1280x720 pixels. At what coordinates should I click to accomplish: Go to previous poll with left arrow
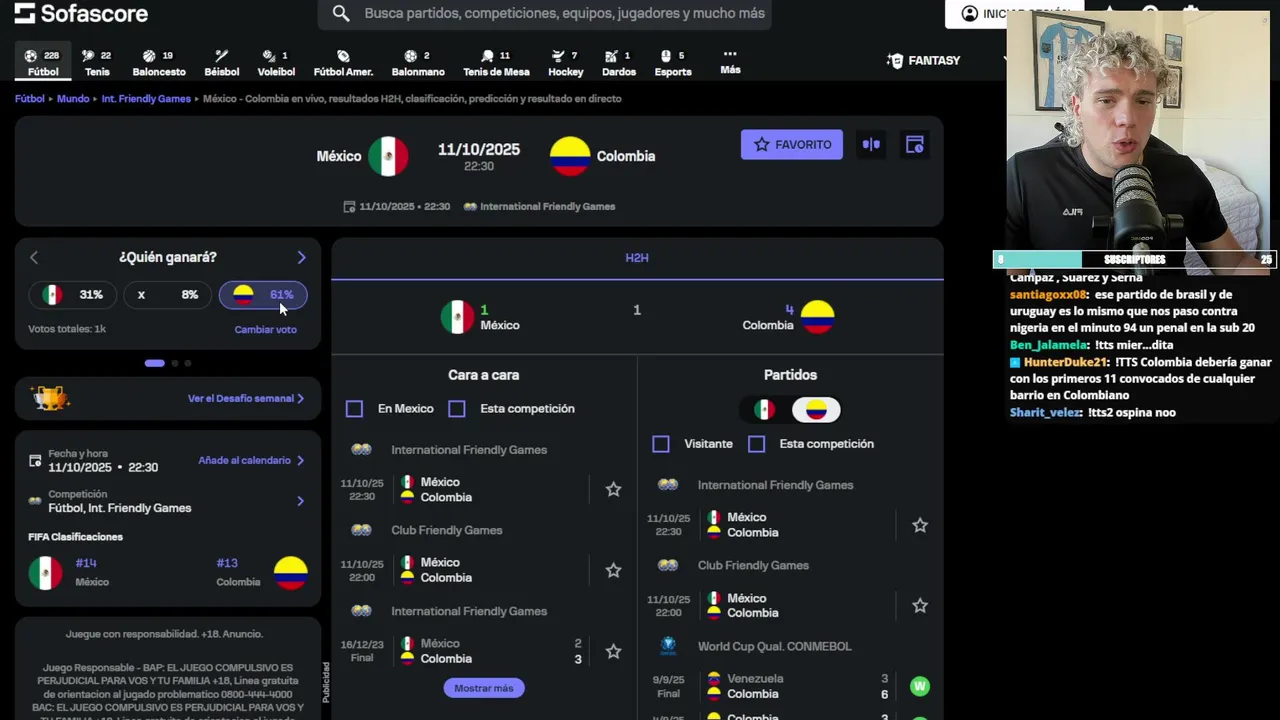coord(34,257)
